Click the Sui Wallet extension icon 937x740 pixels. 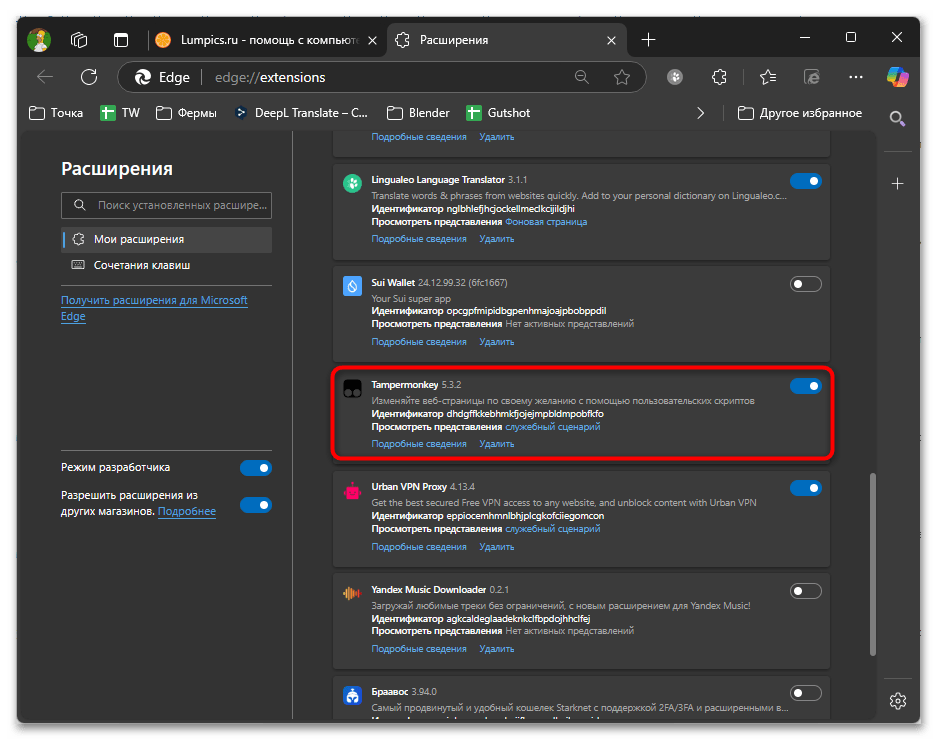pos(353,286)
